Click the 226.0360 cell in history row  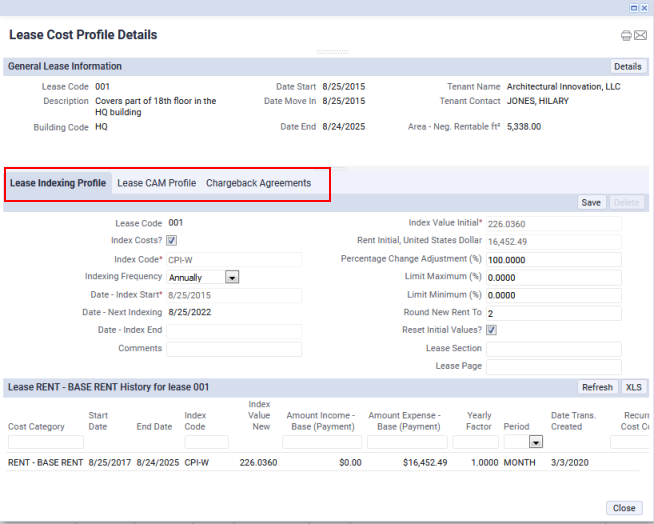pos(258,463)
